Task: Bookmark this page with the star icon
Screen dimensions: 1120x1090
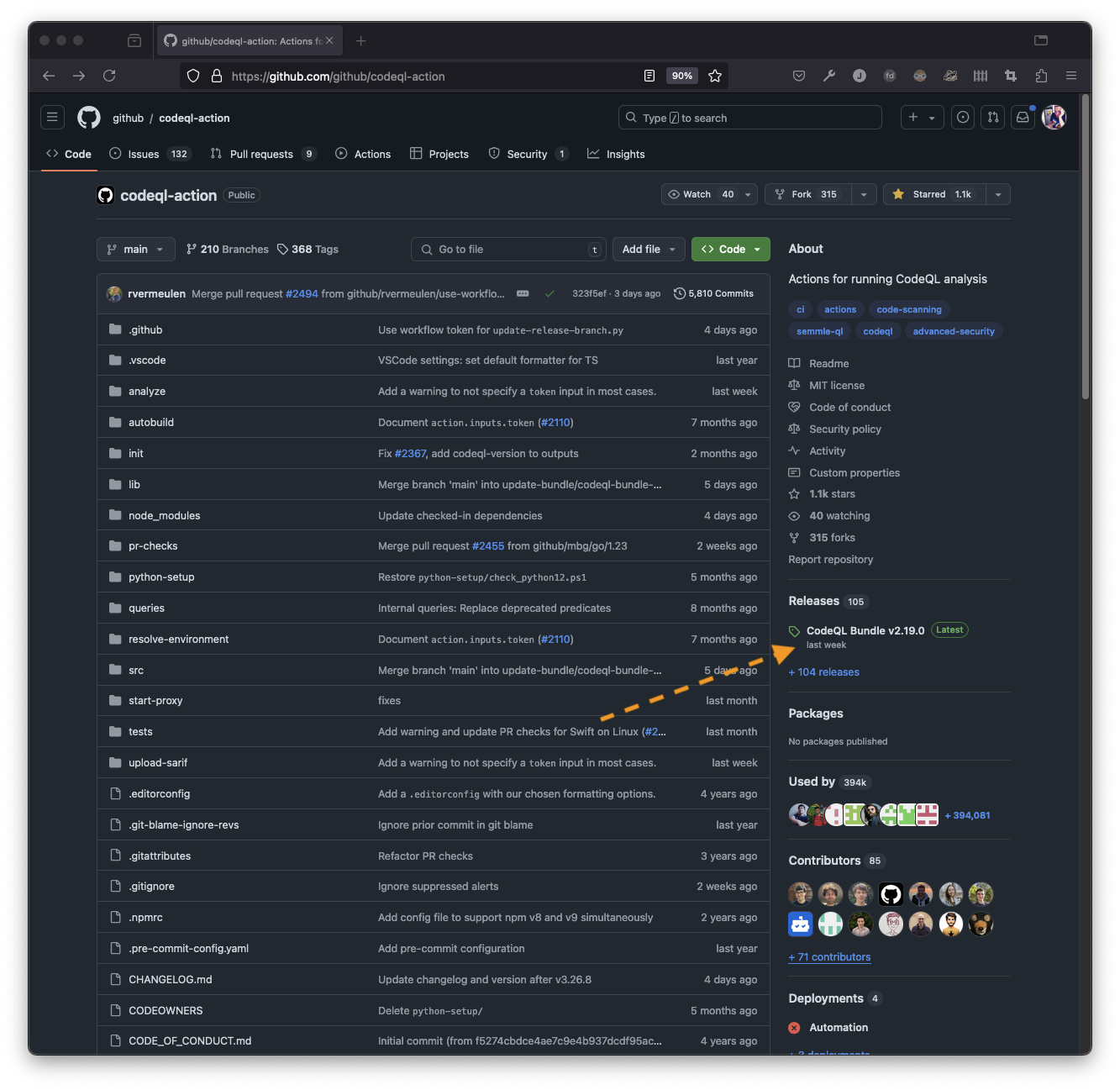Action: (715, 76)
